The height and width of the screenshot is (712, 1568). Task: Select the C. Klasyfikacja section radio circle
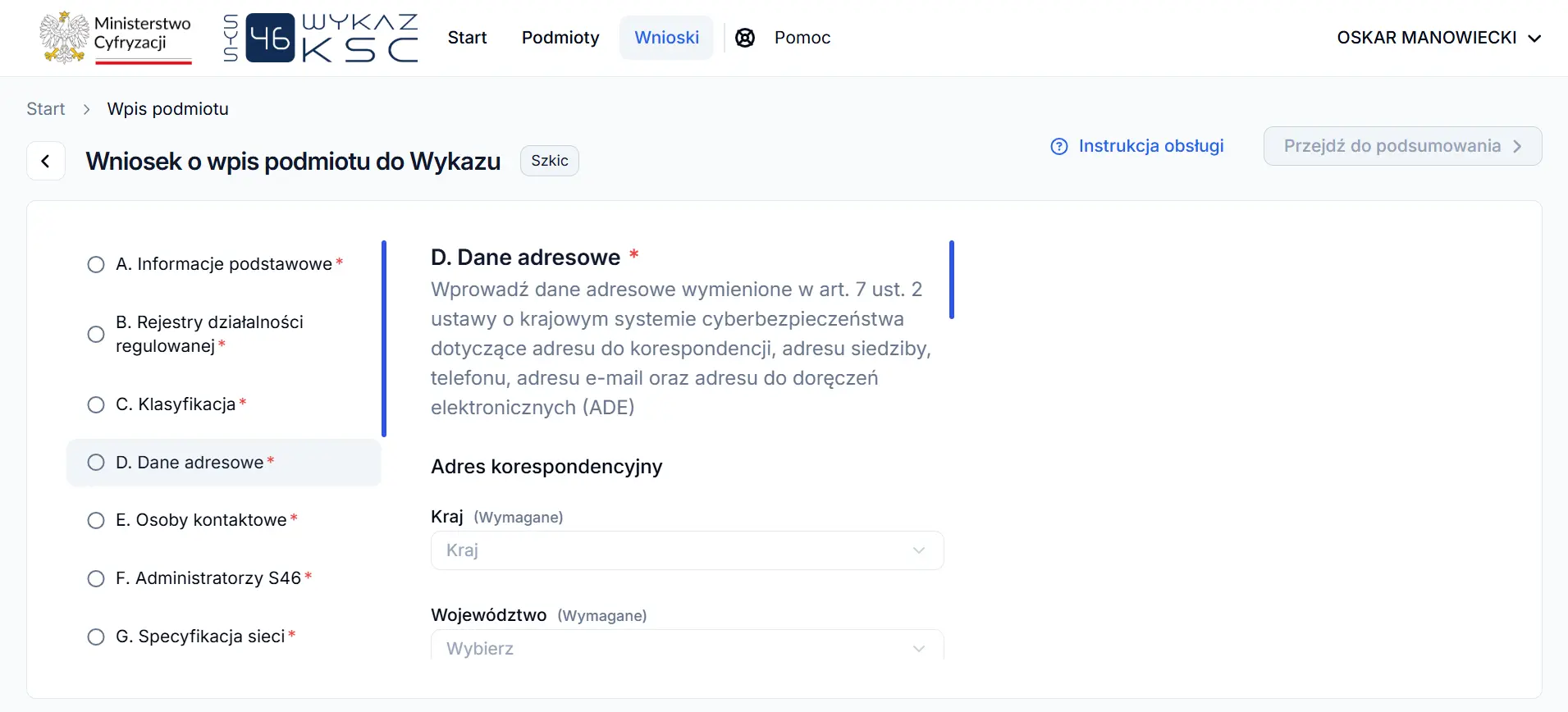[96, 404]
